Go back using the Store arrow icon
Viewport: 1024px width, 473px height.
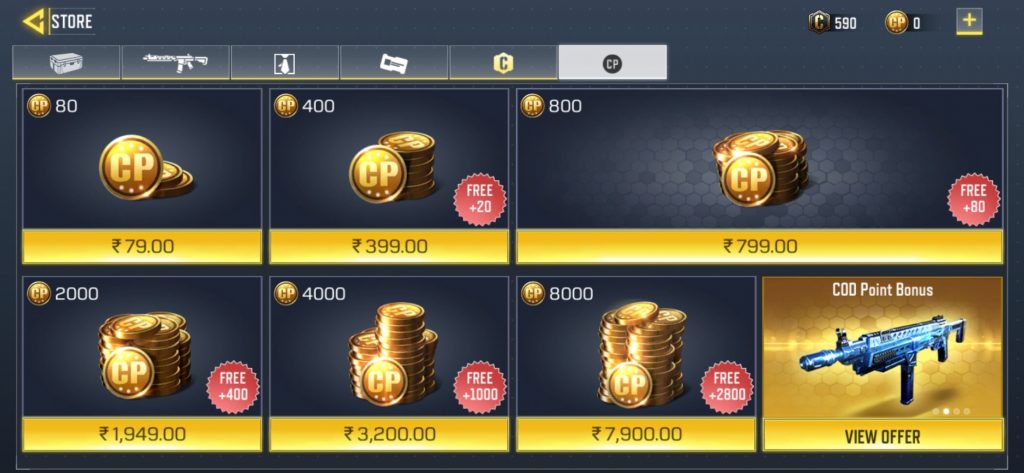(x=33, y=22)
